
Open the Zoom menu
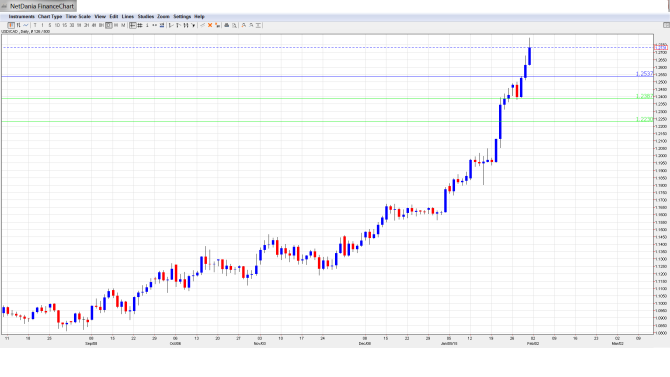pos(163,16)
